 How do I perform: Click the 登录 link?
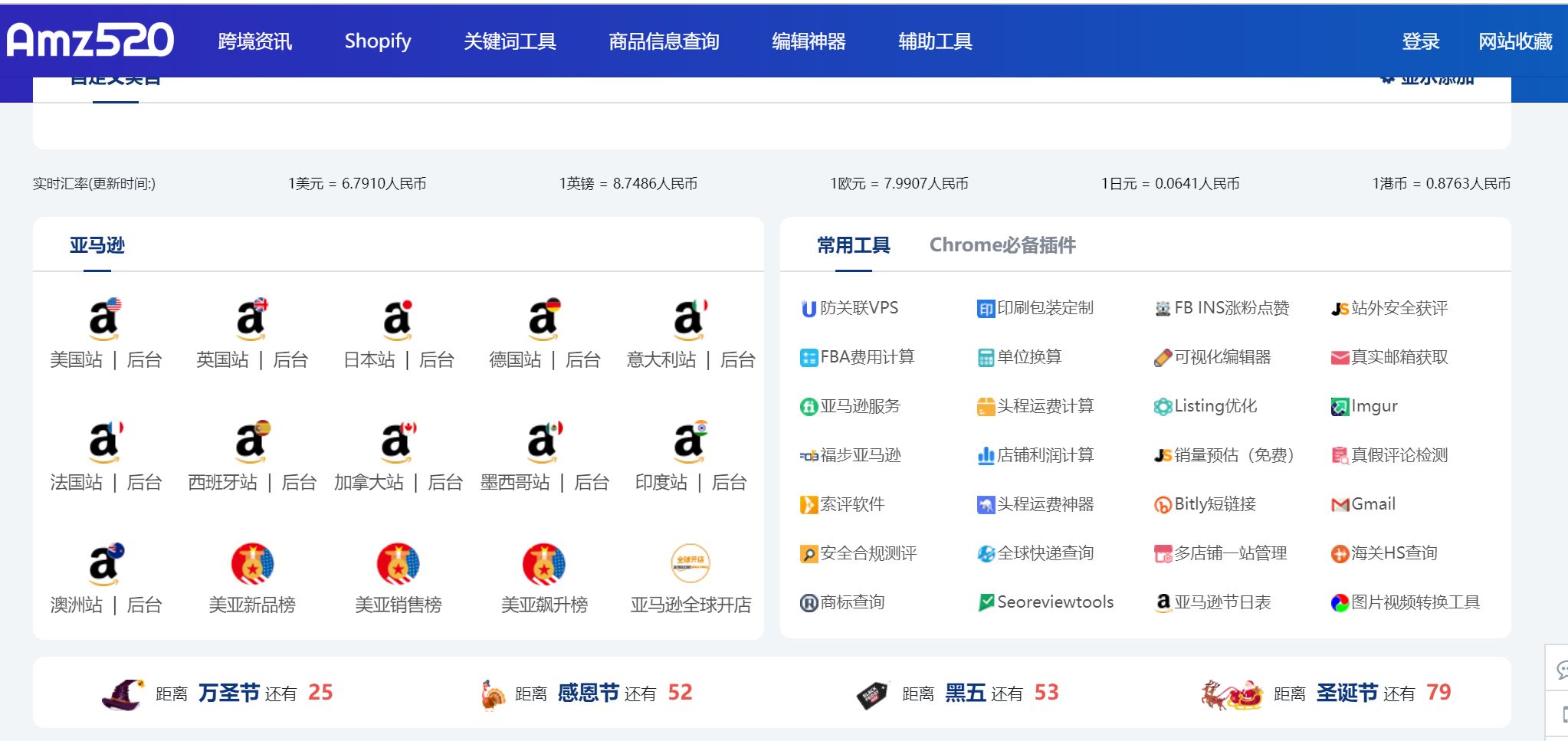point(1421,41)
